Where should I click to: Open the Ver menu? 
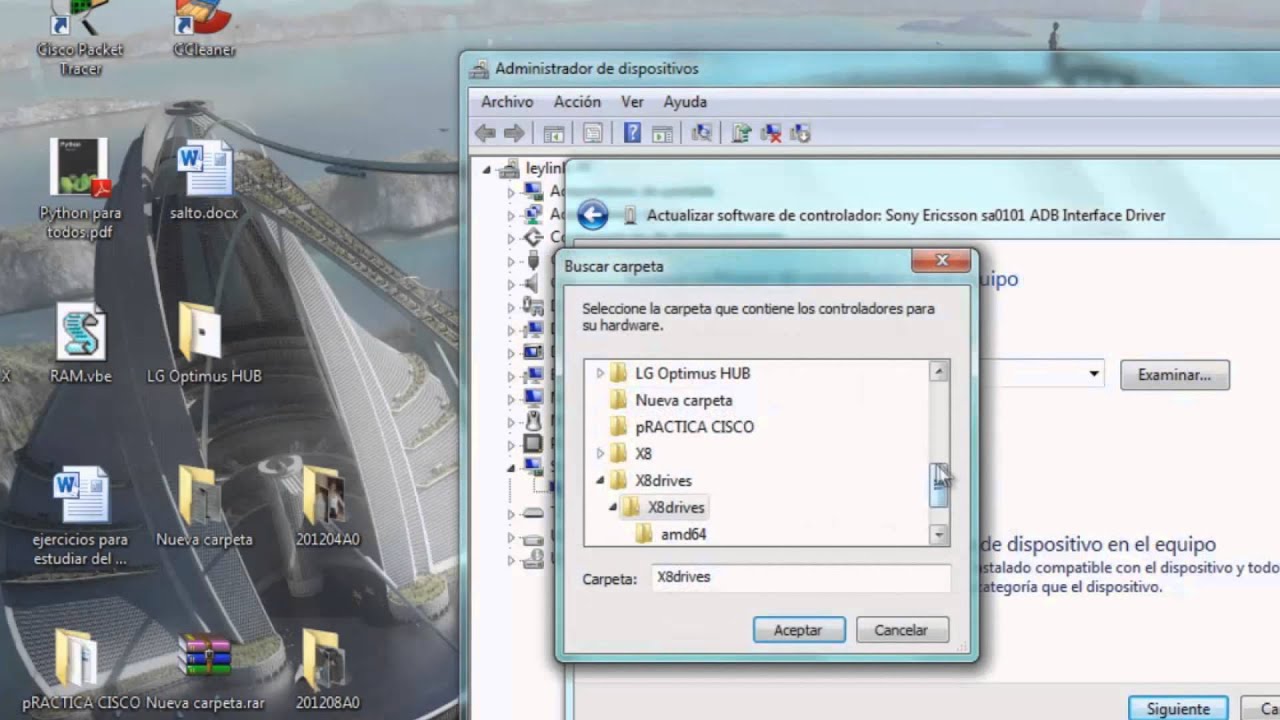(632, 102)
